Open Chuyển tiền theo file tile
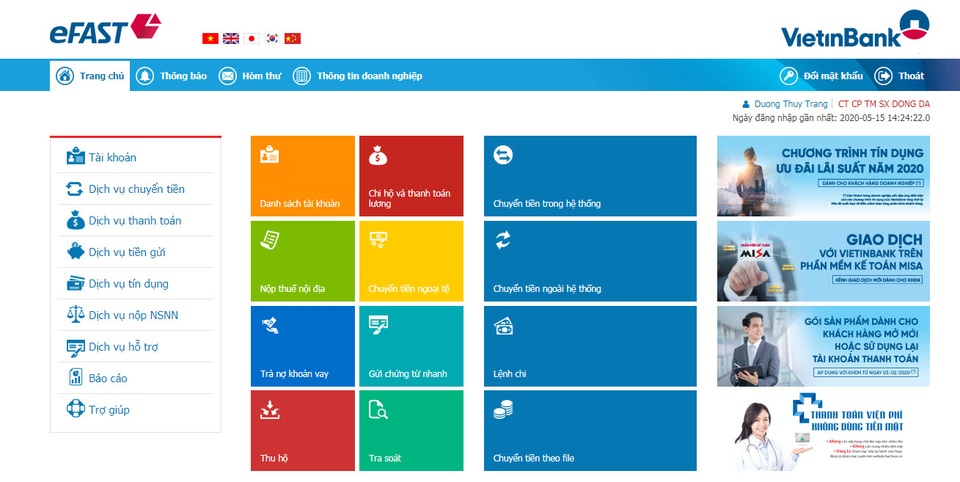Viewport: 960px width, 482px height. [x=590, y=431]
